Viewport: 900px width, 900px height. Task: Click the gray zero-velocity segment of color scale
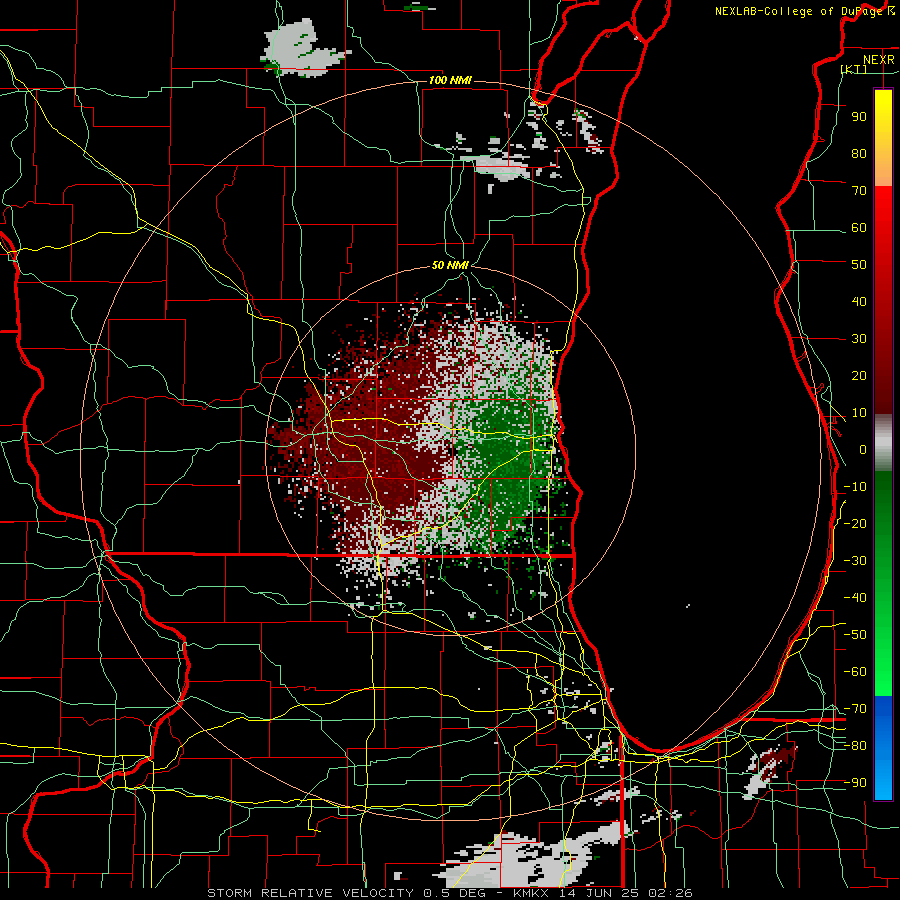[883, 443]
